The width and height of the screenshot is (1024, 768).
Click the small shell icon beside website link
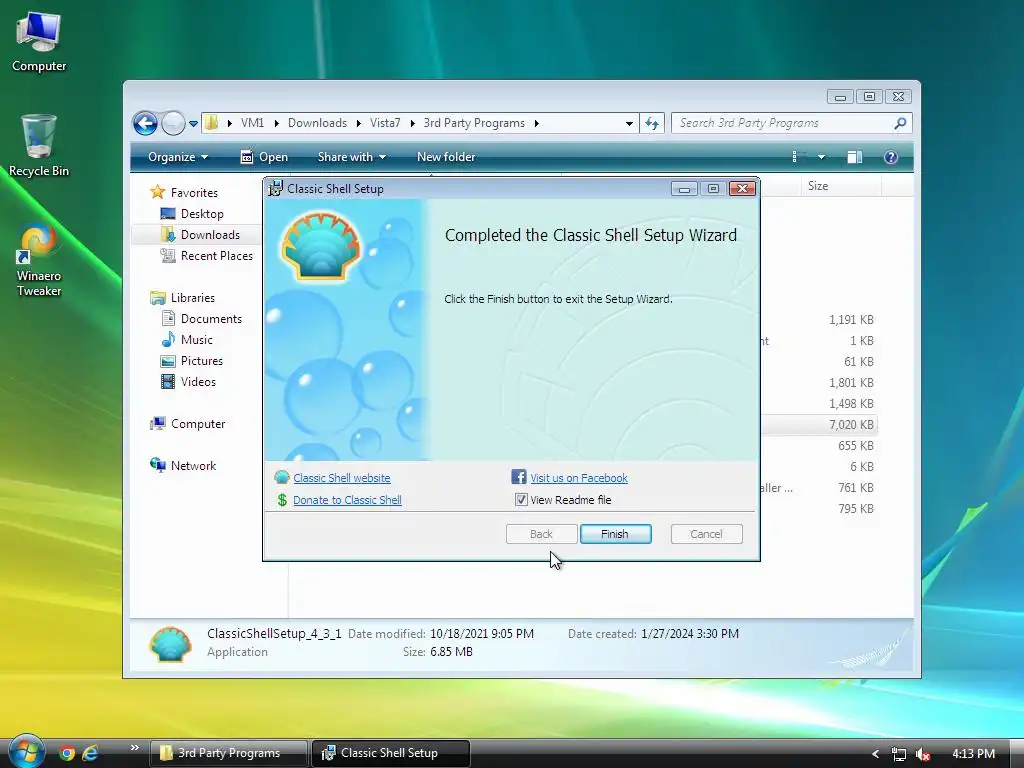tap(282, 477)
